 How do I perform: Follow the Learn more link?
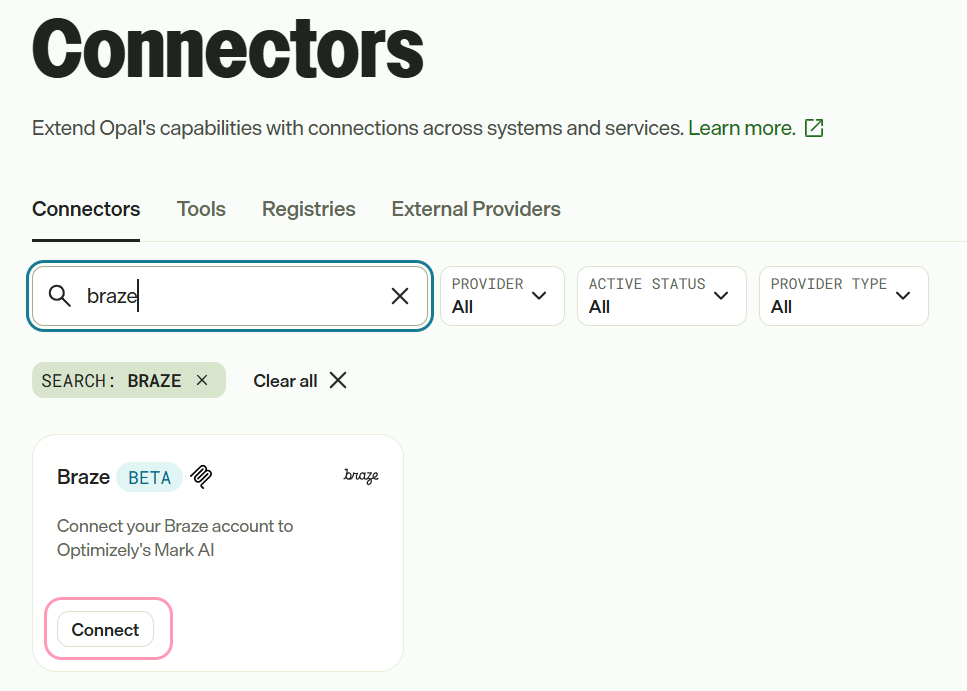click(742, 128)
